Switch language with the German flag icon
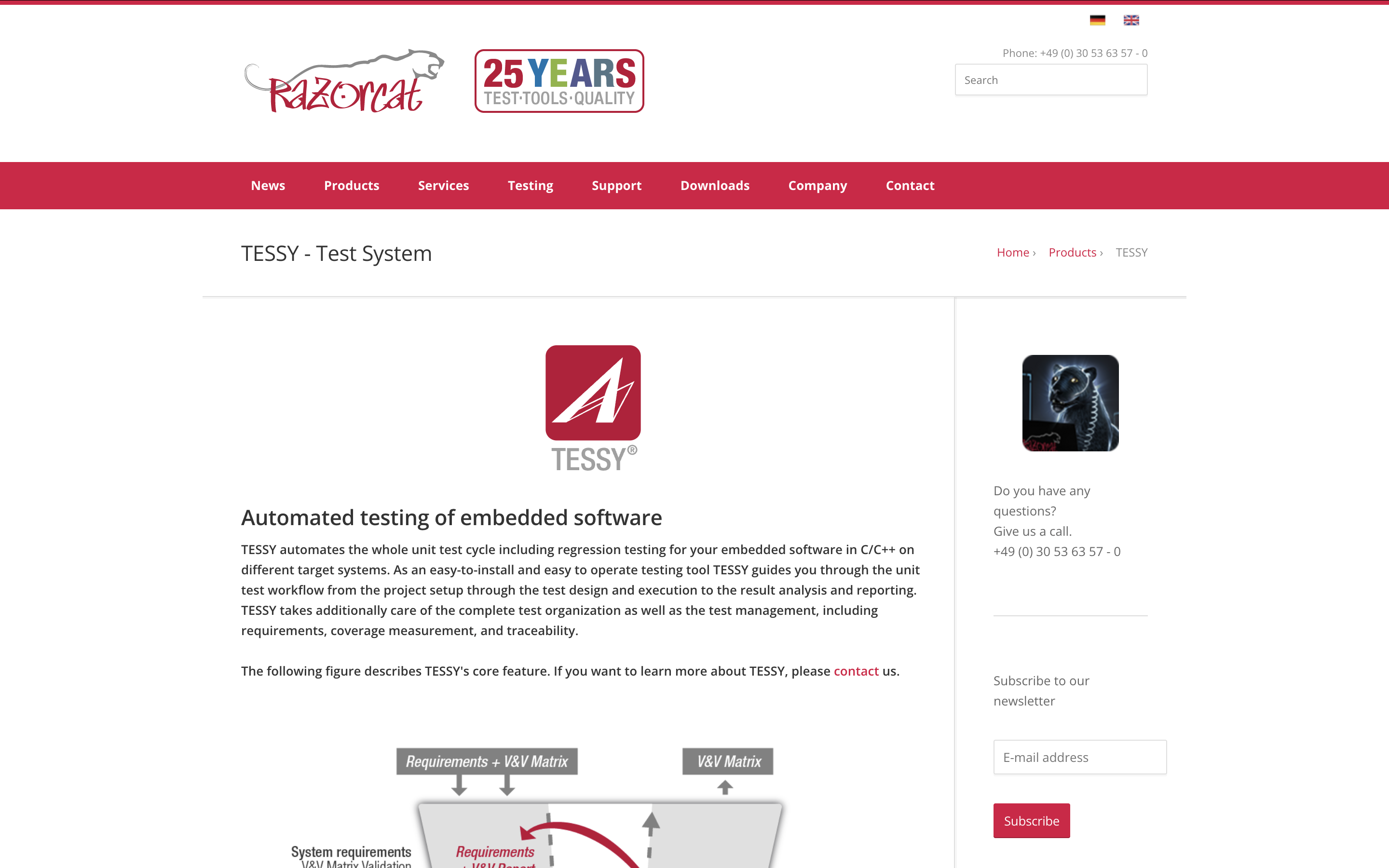The width and height of the screenshot is (1389, 868). coord(1097,20)
